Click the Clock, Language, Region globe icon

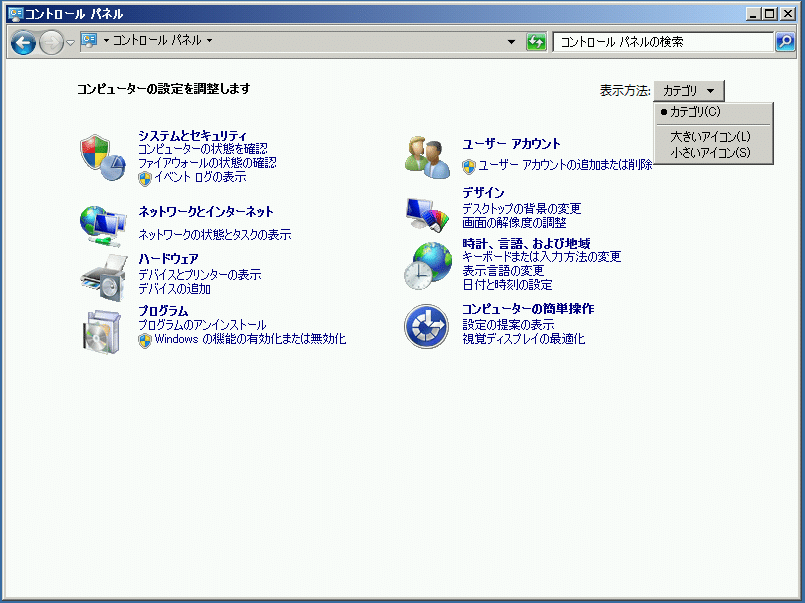tap(428, 266)
